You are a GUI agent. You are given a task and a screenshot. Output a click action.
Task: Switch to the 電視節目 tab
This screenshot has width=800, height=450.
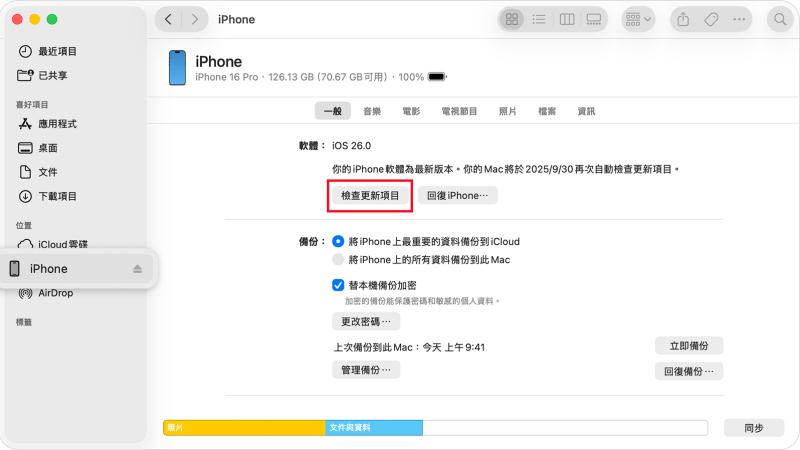click(x=459, y=111)
